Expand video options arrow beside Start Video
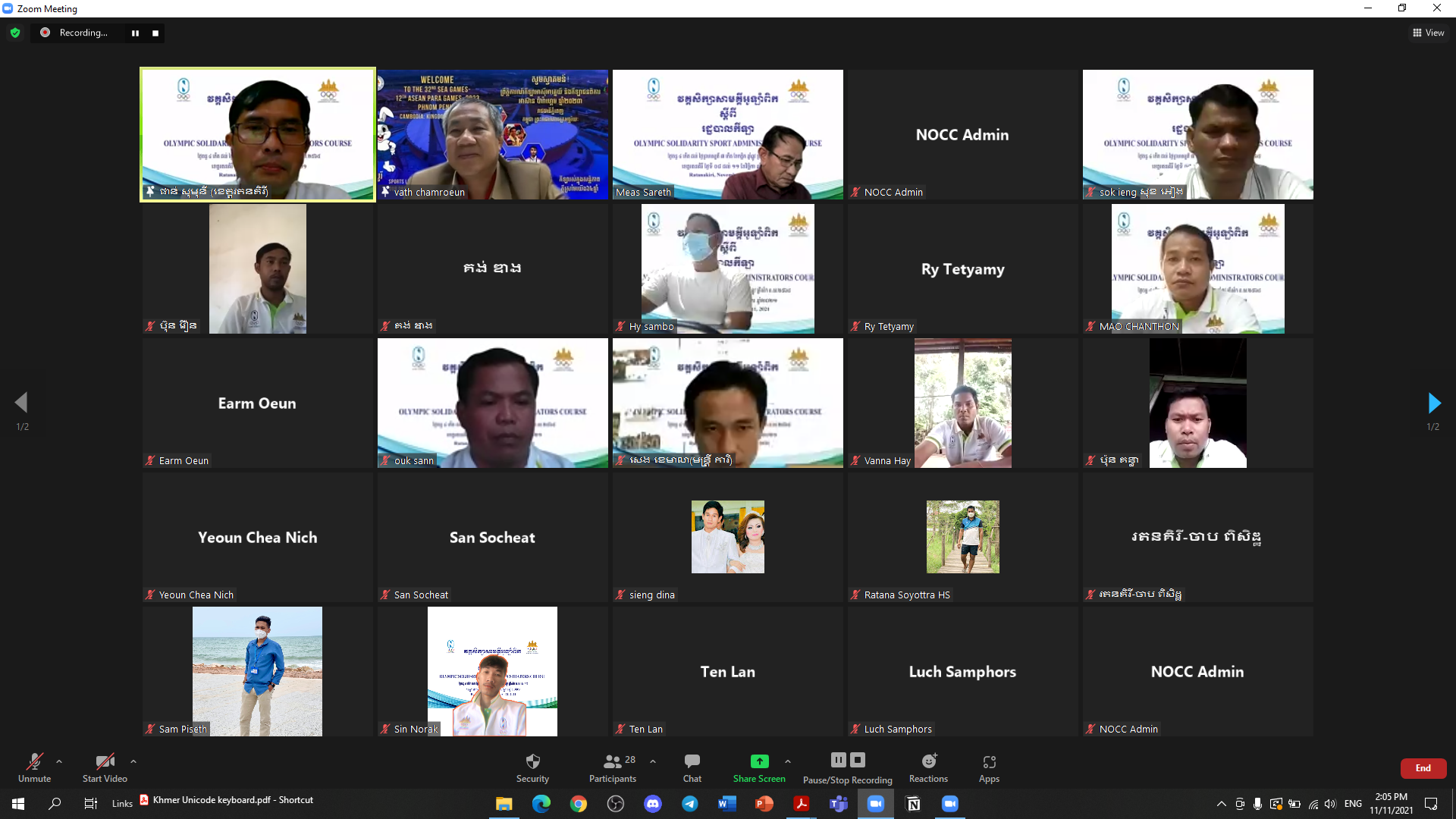The image size is (1456, 819). pos(133,761)
